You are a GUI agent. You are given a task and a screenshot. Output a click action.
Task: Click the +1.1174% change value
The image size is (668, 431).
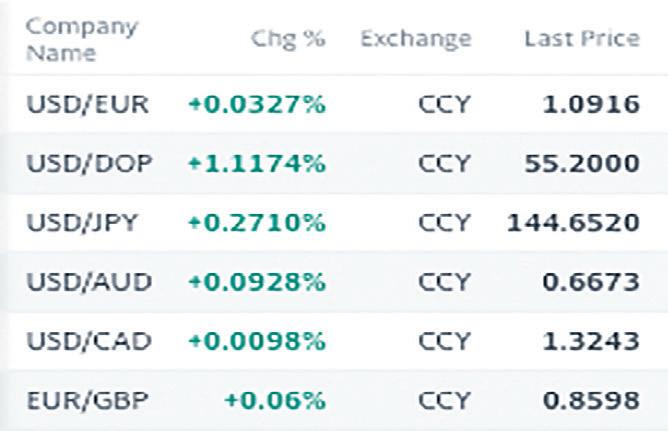tap(256, 164)
